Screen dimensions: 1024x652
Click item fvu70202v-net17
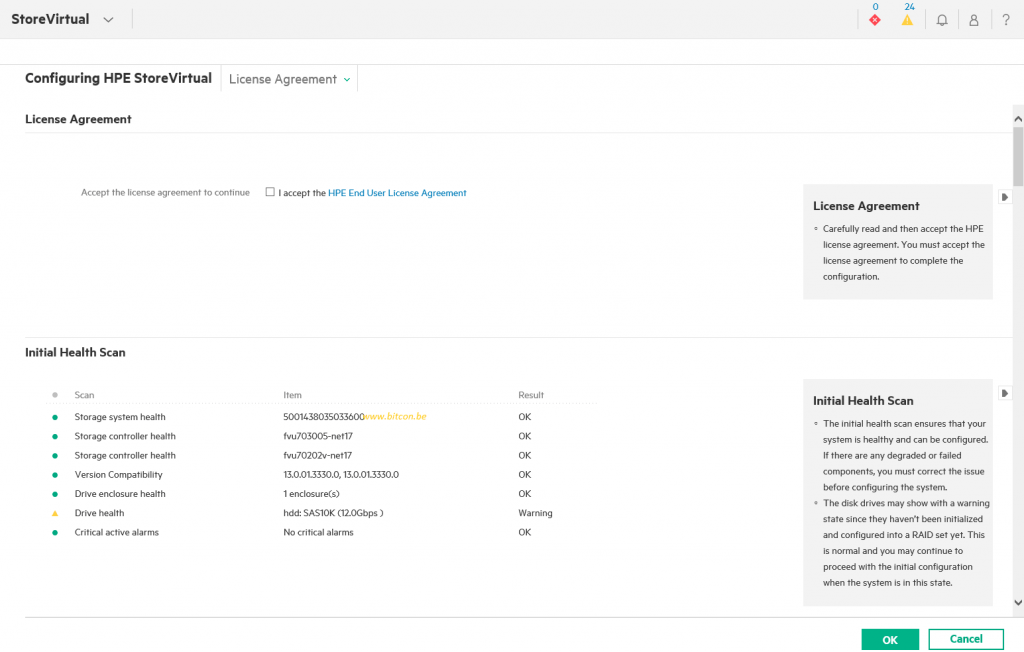317,455
